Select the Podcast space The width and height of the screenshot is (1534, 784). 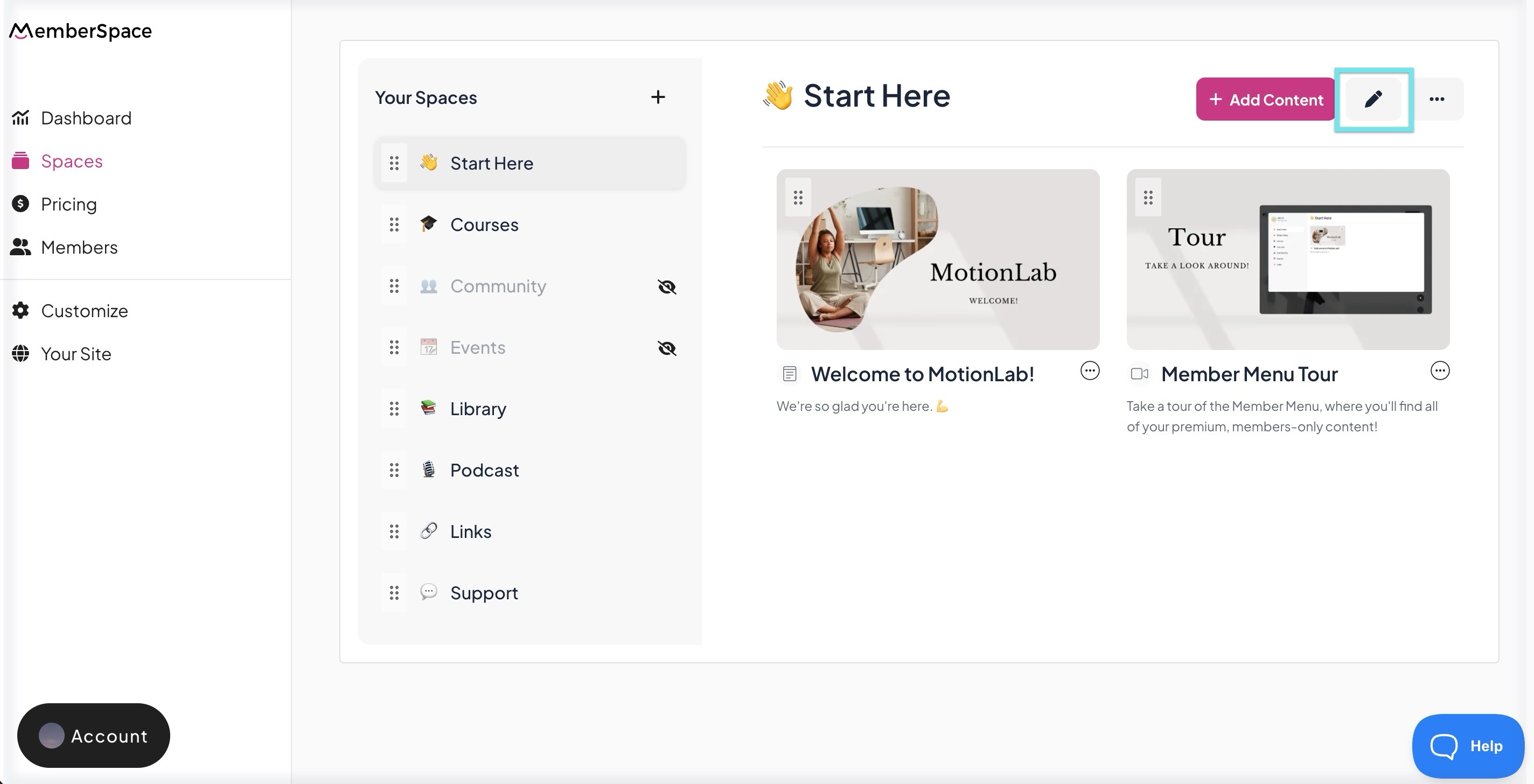click(484, 470)
